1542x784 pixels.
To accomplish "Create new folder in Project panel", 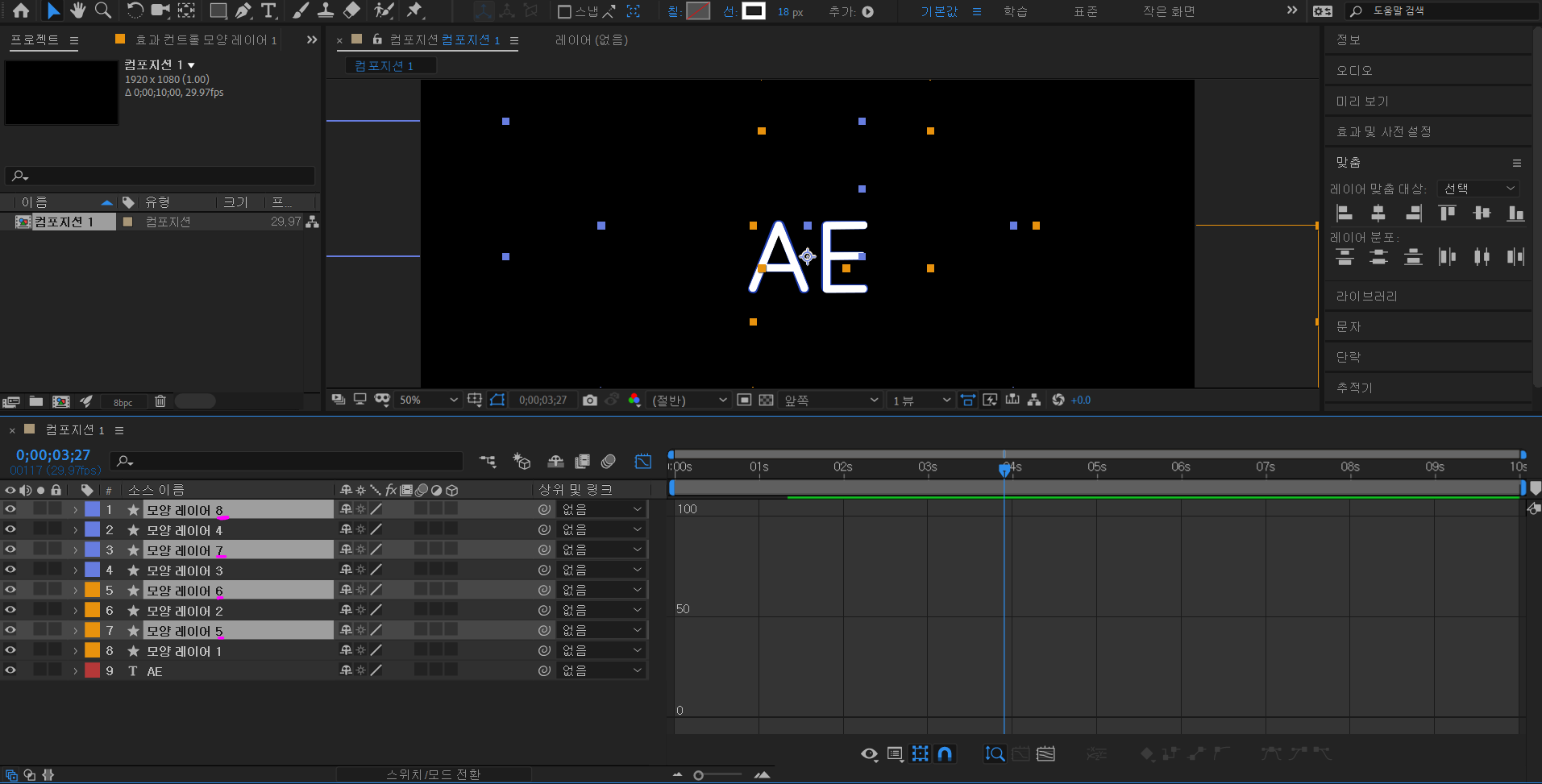I will click(x=36, y=401).
